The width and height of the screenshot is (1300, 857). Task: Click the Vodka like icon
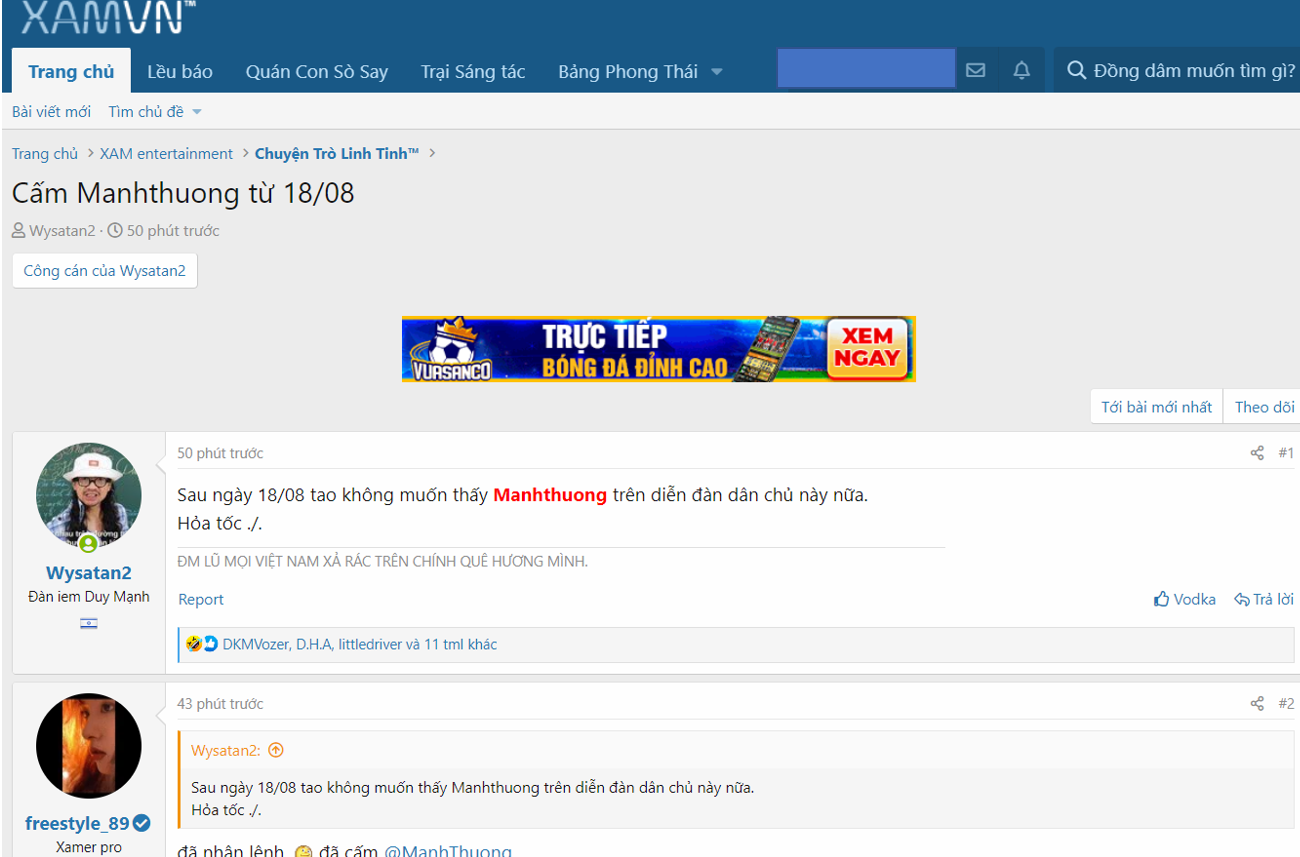1162,599
